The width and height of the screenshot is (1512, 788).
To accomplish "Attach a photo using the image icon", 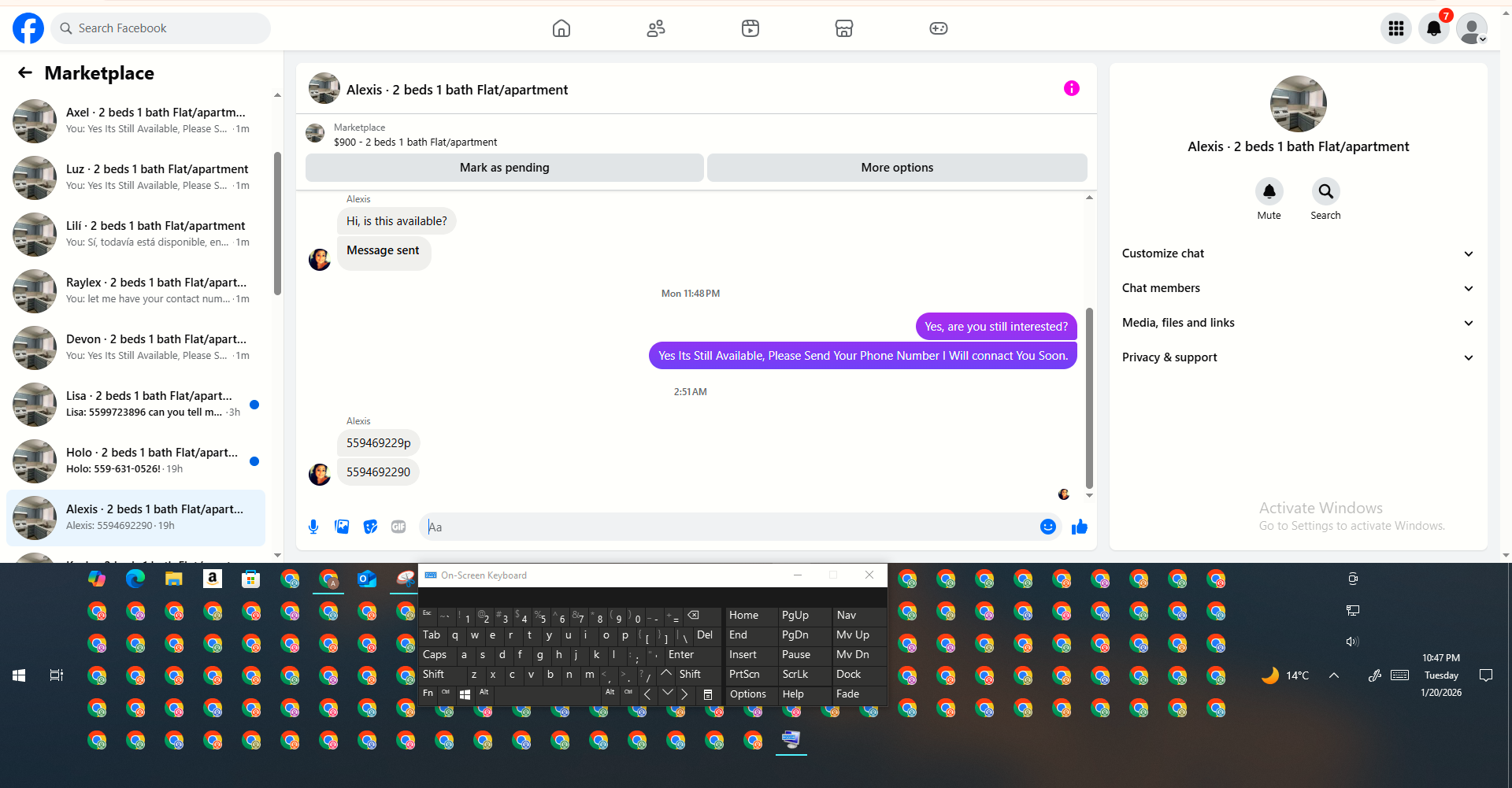I will click(342, 527).
